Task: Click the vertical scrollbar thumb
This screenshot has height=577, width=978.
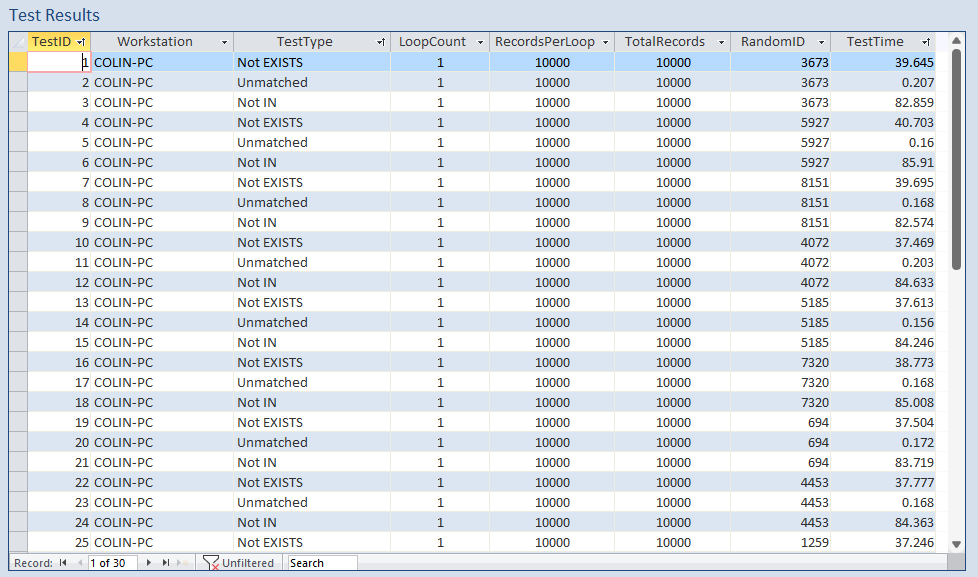Action: (x=956, y=160)
